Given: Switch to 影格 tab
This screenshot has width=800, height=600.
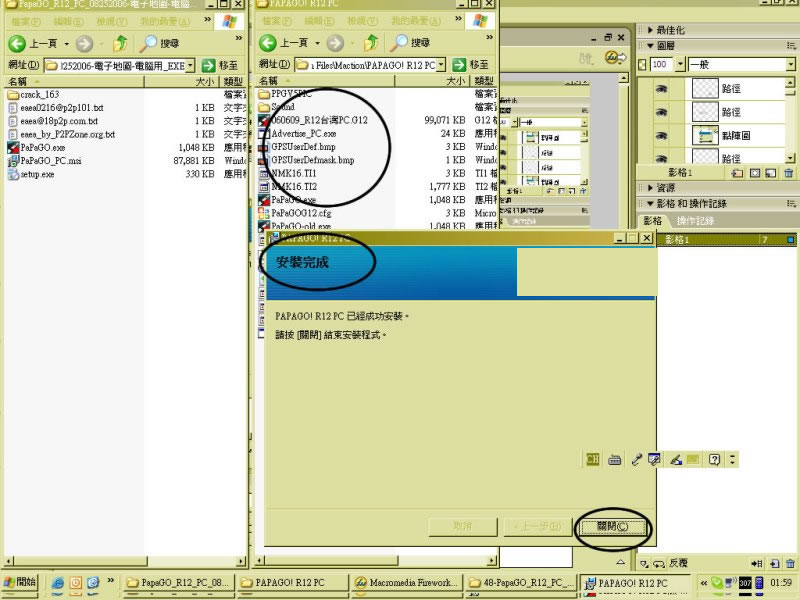Looking at the screenshot, I should [x=653, y=221].
